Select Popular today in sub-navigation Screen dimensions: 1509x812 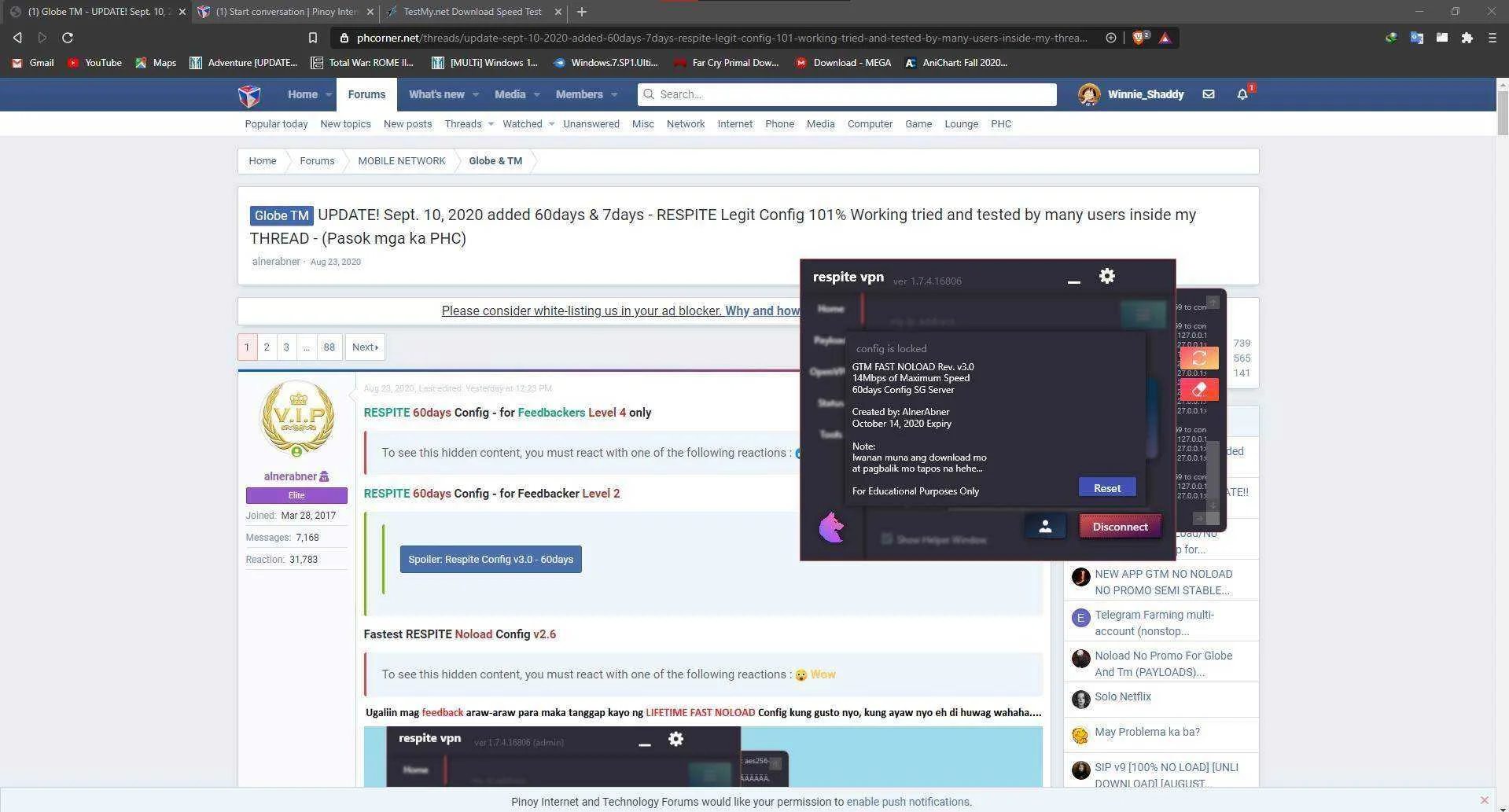point(276,124)
